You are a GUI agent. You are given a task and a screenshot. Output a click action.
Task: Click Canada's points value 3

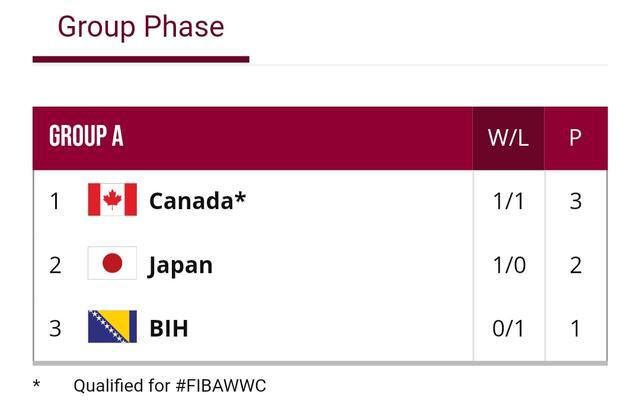pos(576,201)
